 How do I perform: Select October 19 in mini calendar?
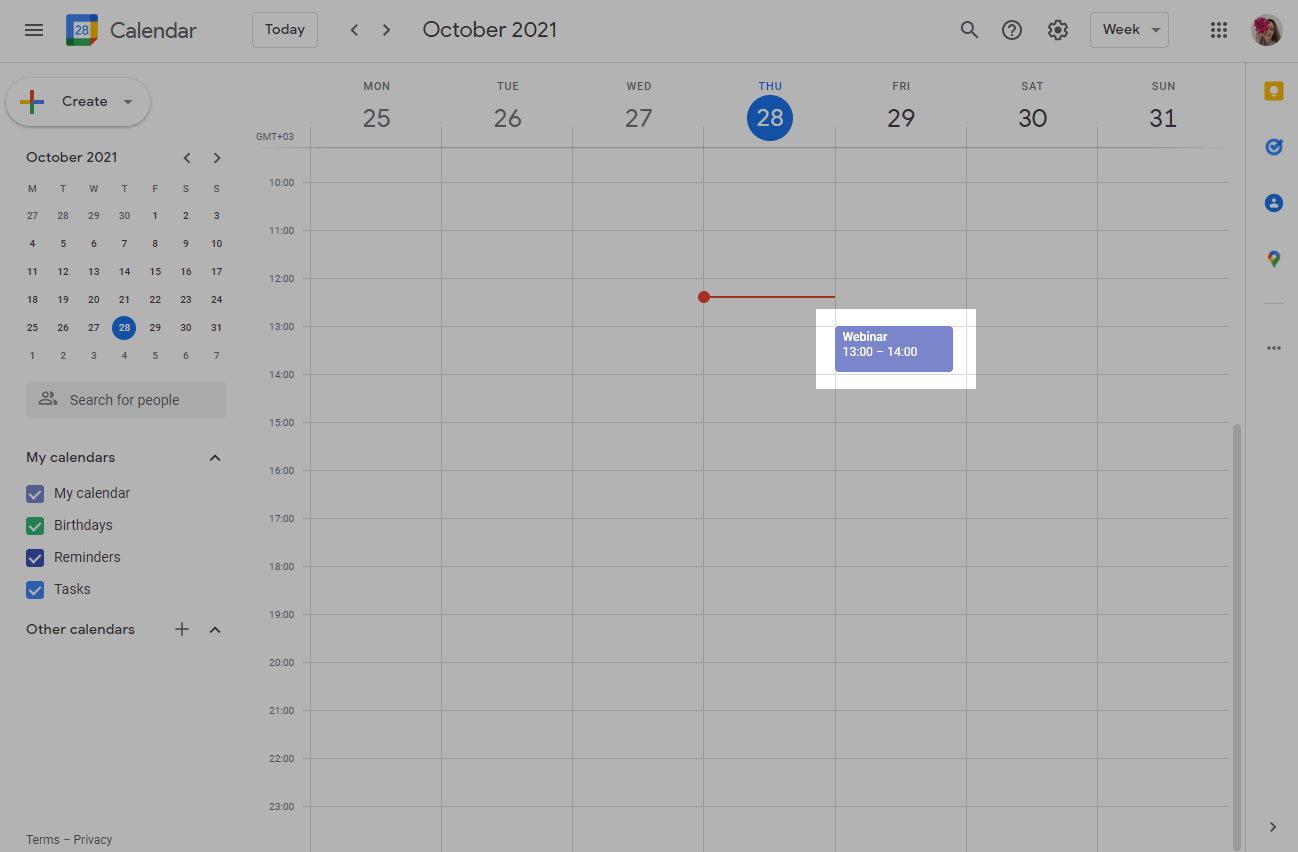click(63, 300)
